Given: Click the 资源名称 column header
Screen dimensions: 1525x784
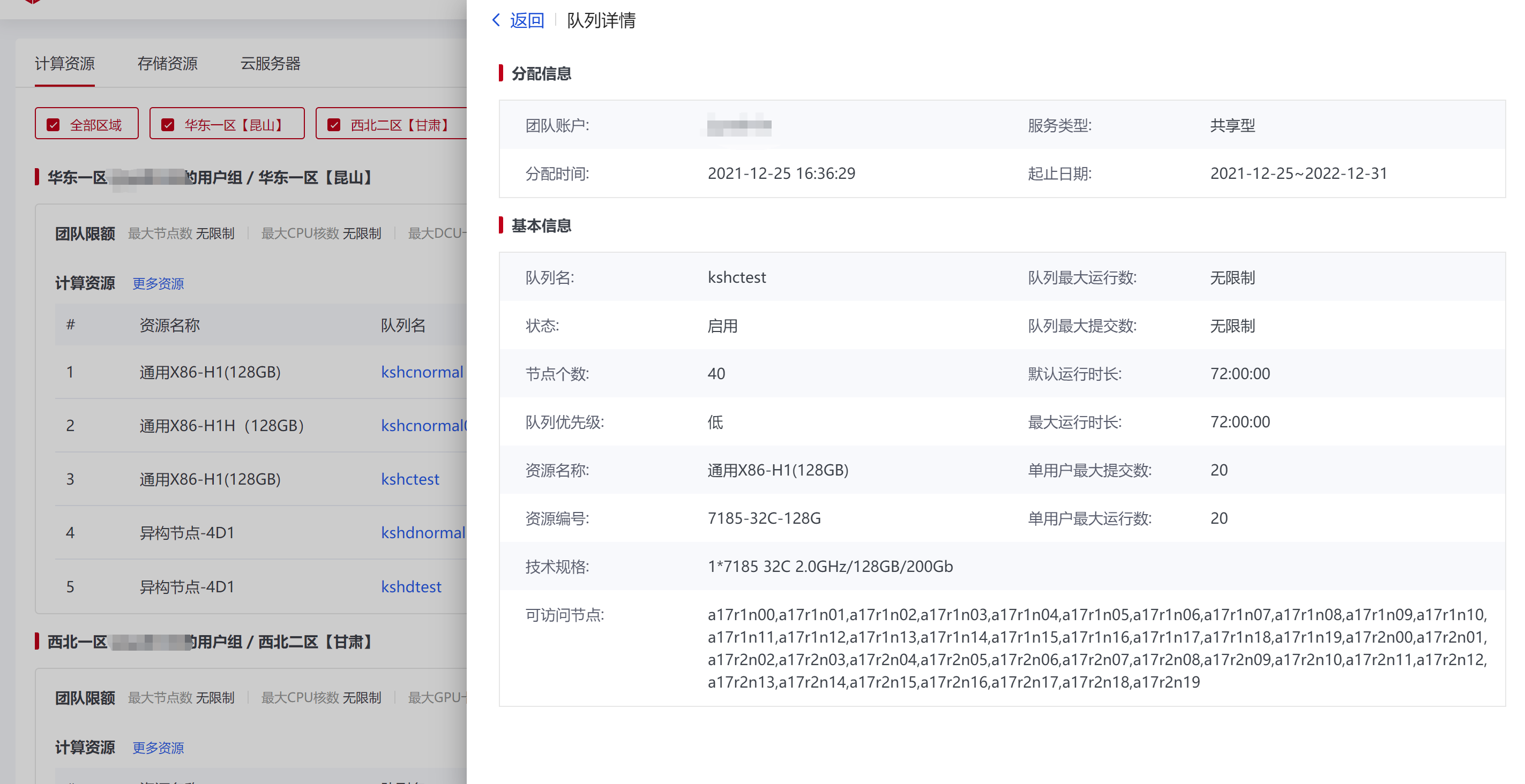Looking at the screenshot, I should tap(170, 325).
